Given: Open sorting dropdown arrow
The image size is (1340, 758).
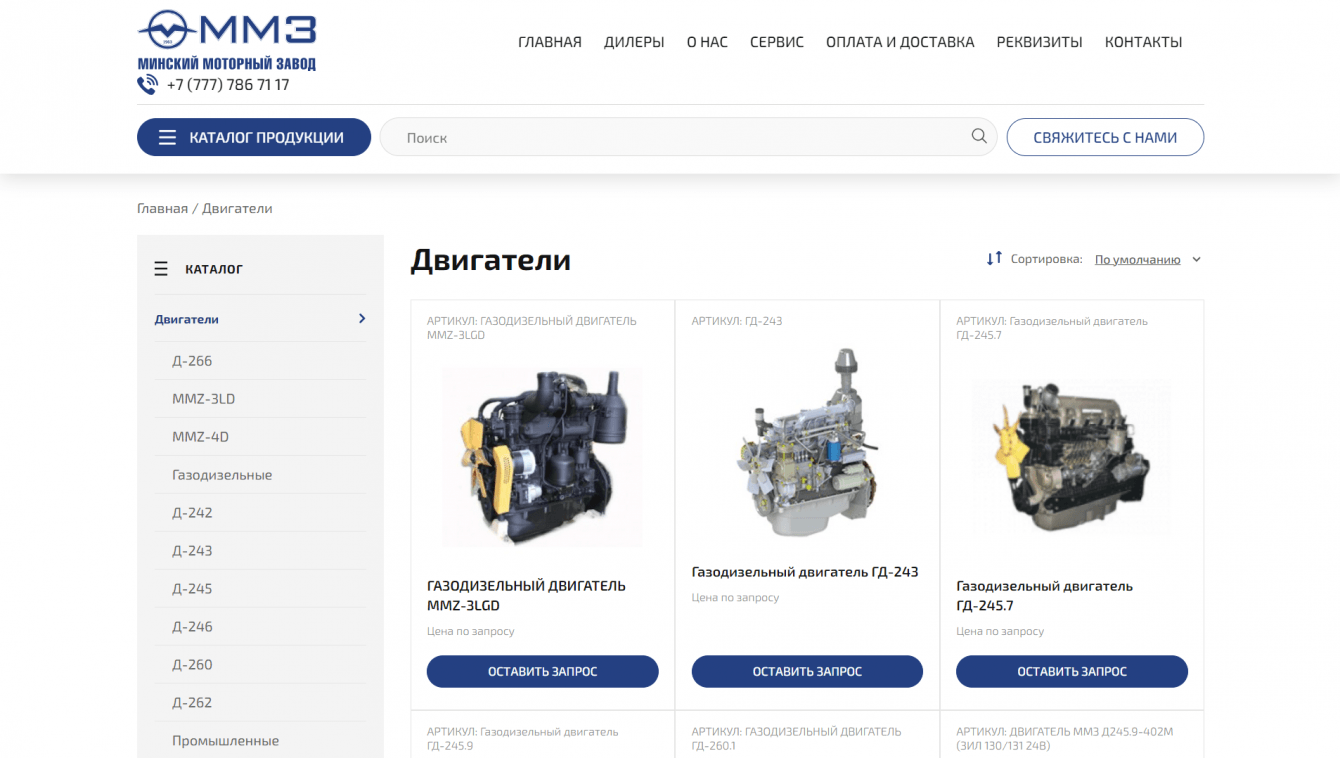Looking at the screenshot, I should click(1197, 260).
